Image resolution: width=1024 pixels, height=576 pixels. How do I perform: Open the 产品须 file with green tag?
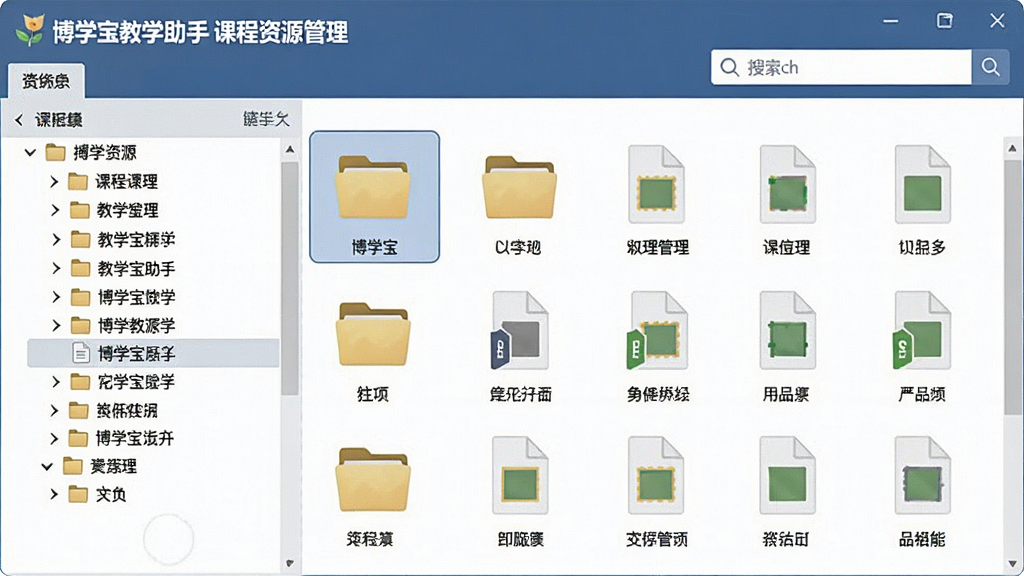pos(921,330)
